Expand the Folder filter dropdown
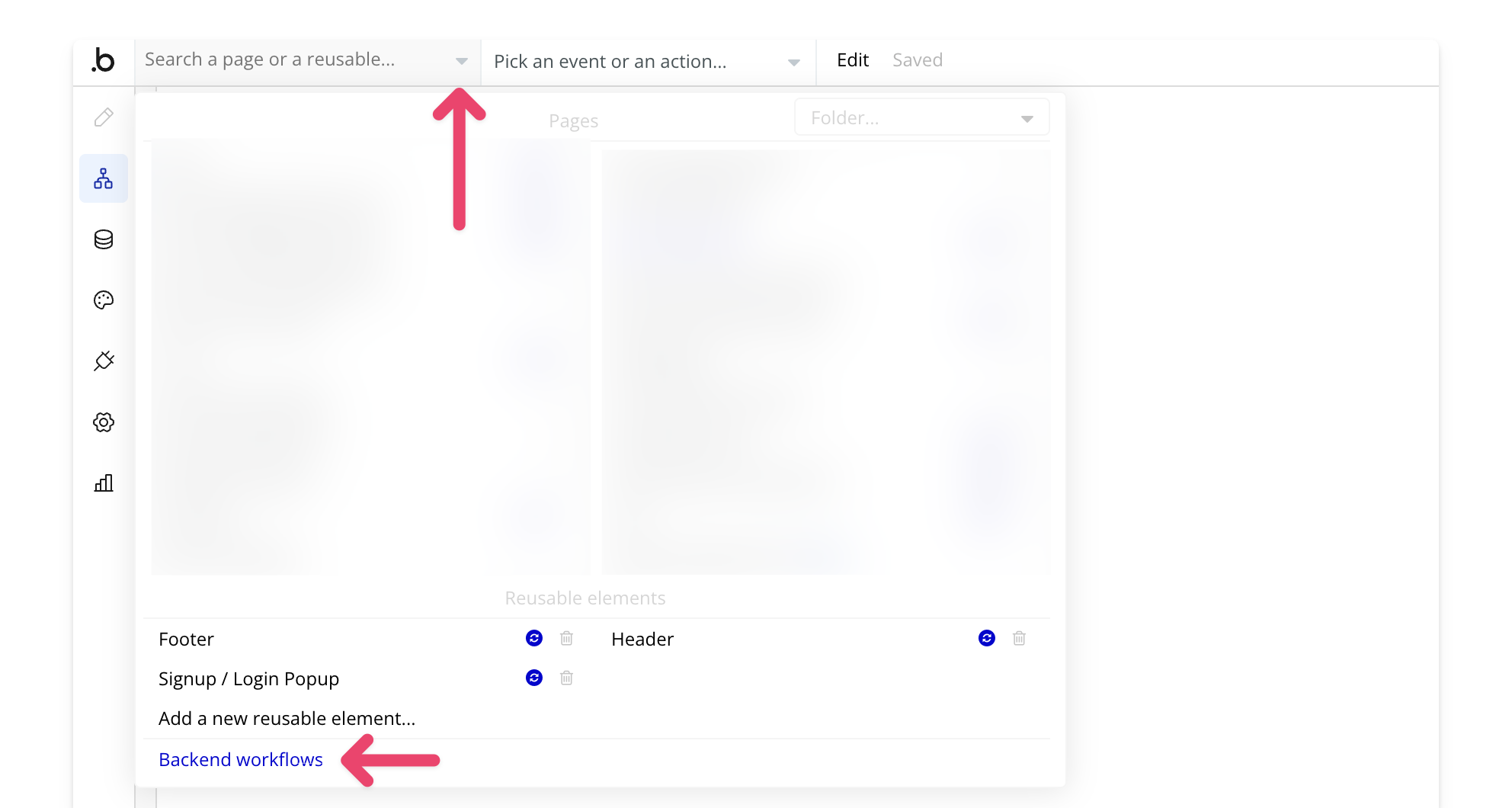Image resolution: width=1512 pixels, height=808 pixels. (x=922, y=117)
